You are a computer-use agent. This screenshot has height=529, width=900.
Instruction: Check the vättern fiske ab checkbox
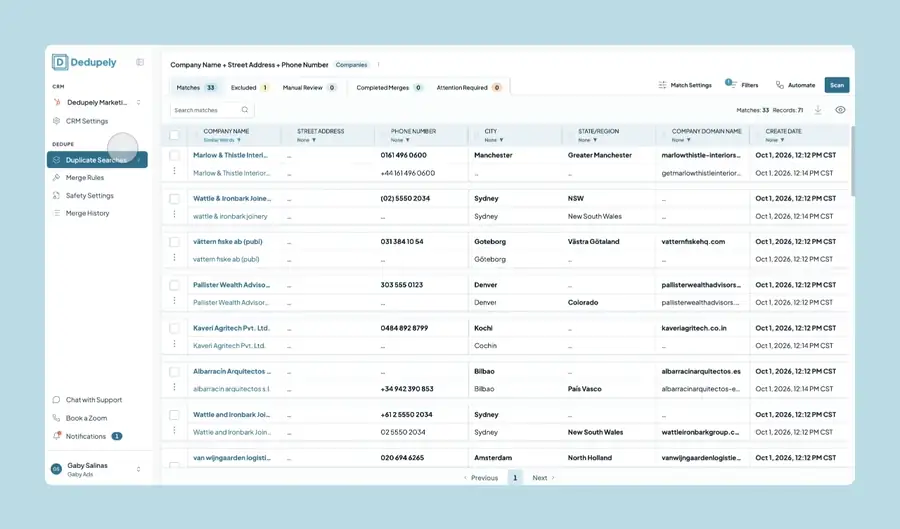coord(174,242)
